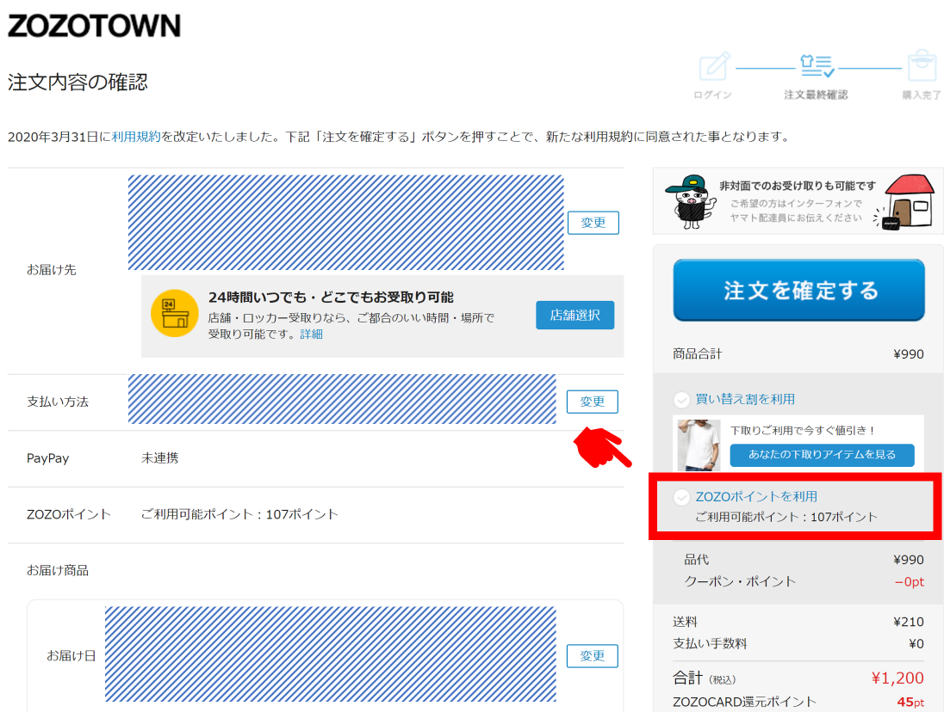Click the order final confirmation step icon

[816, 66]
